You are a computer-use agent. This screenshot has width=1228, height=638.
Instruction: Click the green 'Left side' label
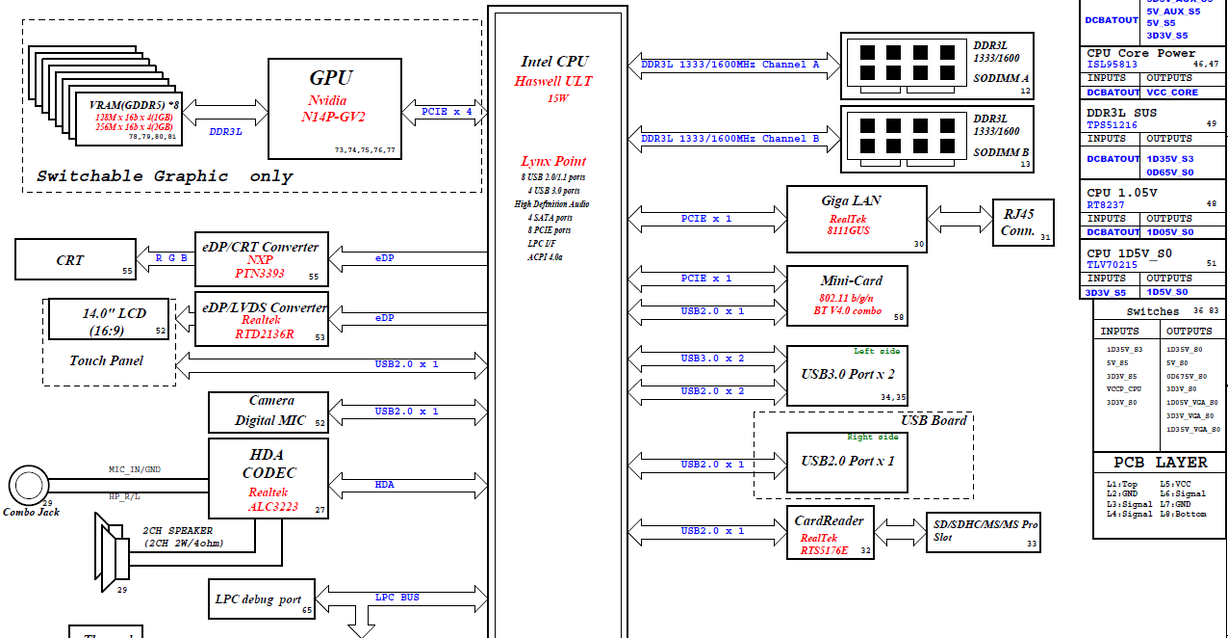[x=877, y=351]
